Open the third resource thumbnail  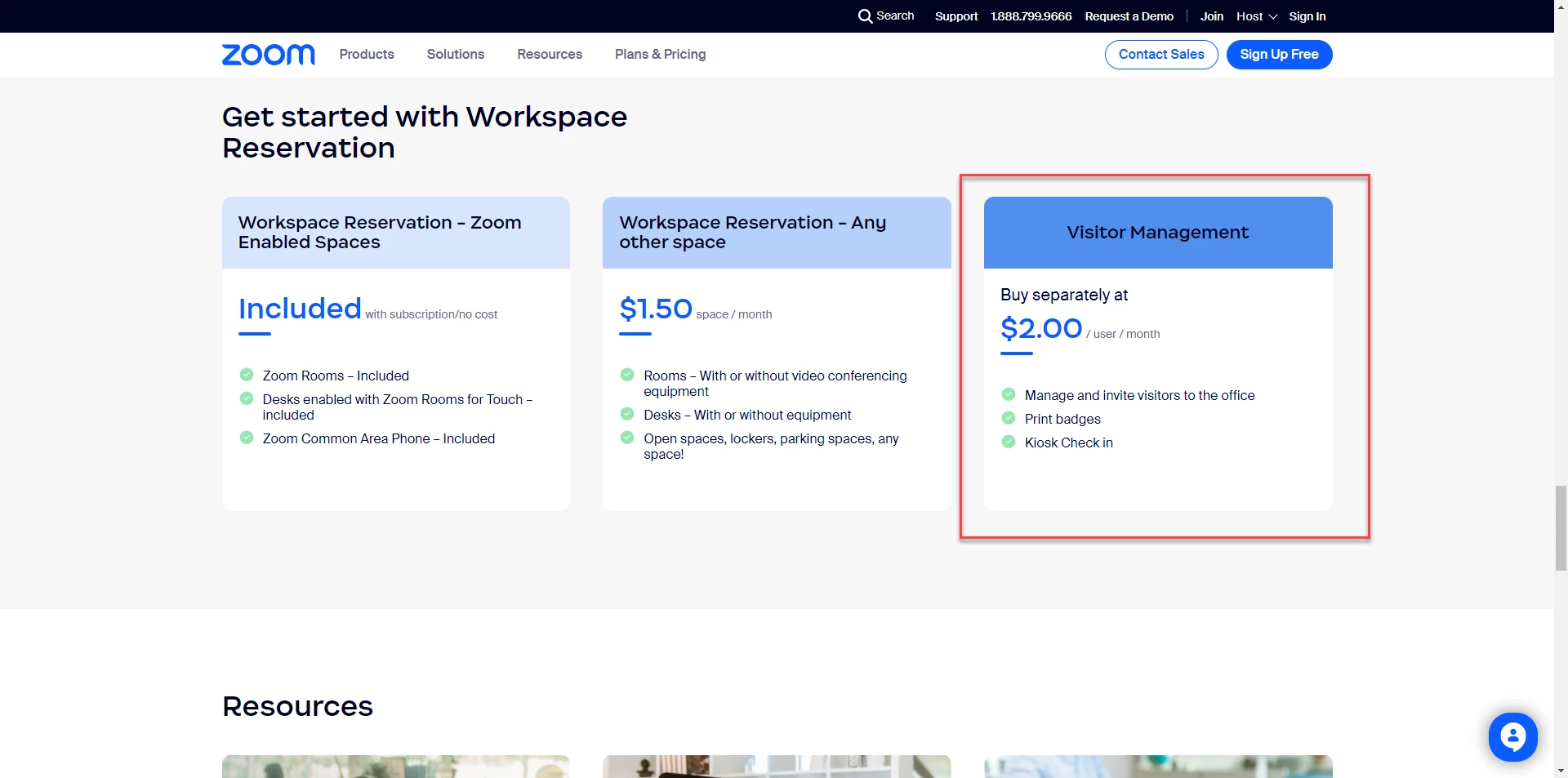pos(1158,767)
